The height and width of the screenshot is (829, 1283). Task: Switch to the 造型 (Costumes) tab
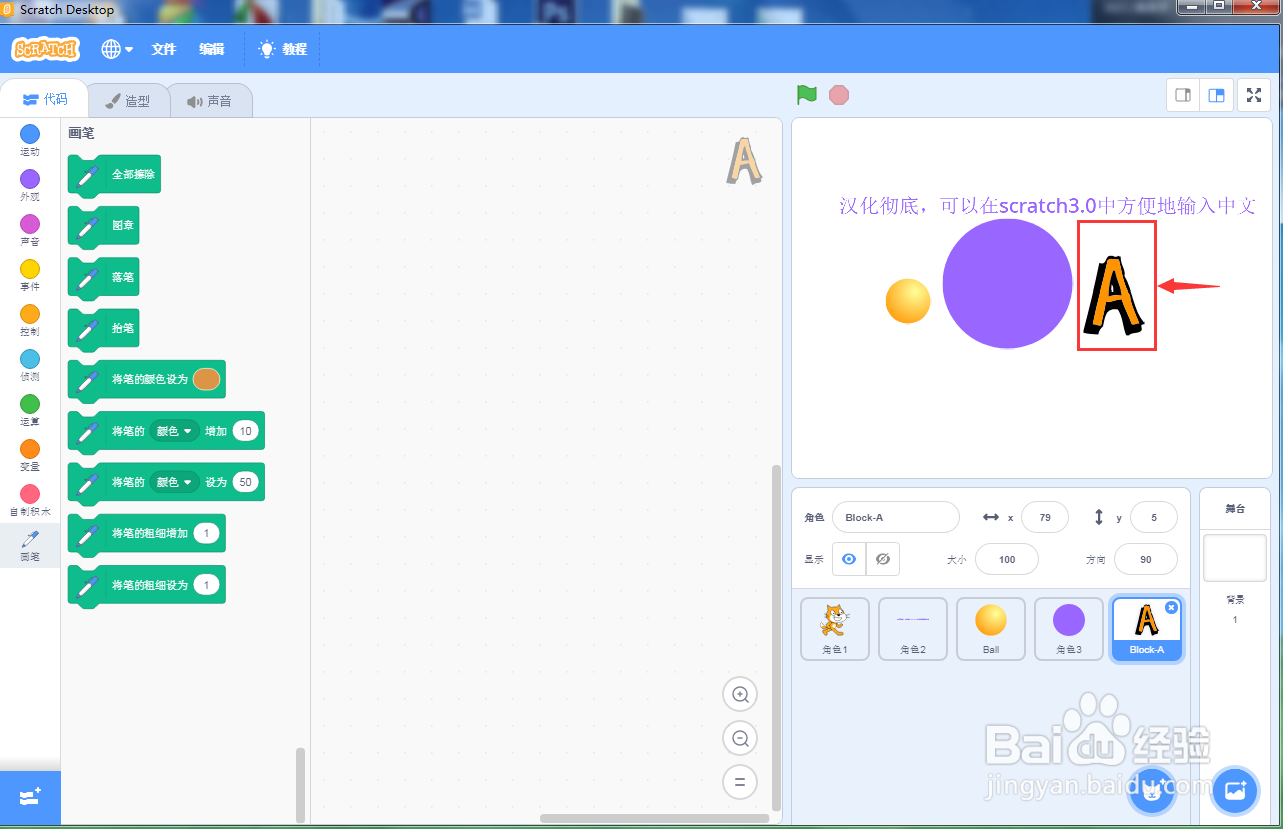[128, 99]
